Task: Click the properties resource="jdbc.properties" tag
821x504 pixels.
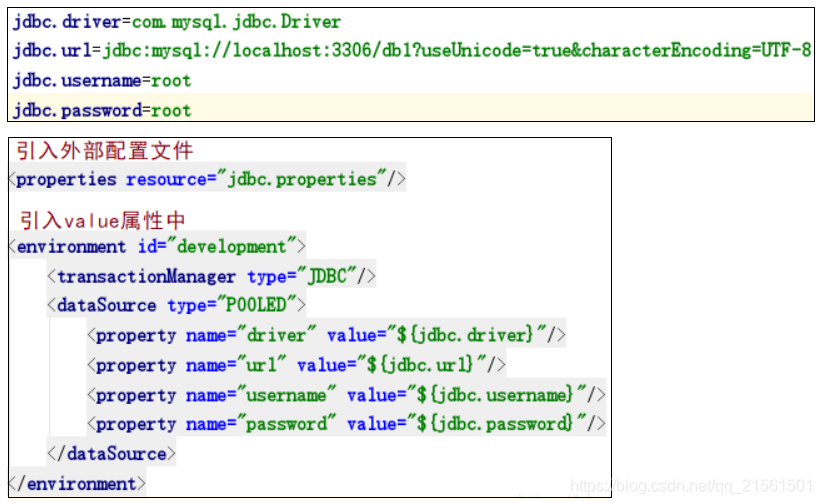Action: point(208,179)
